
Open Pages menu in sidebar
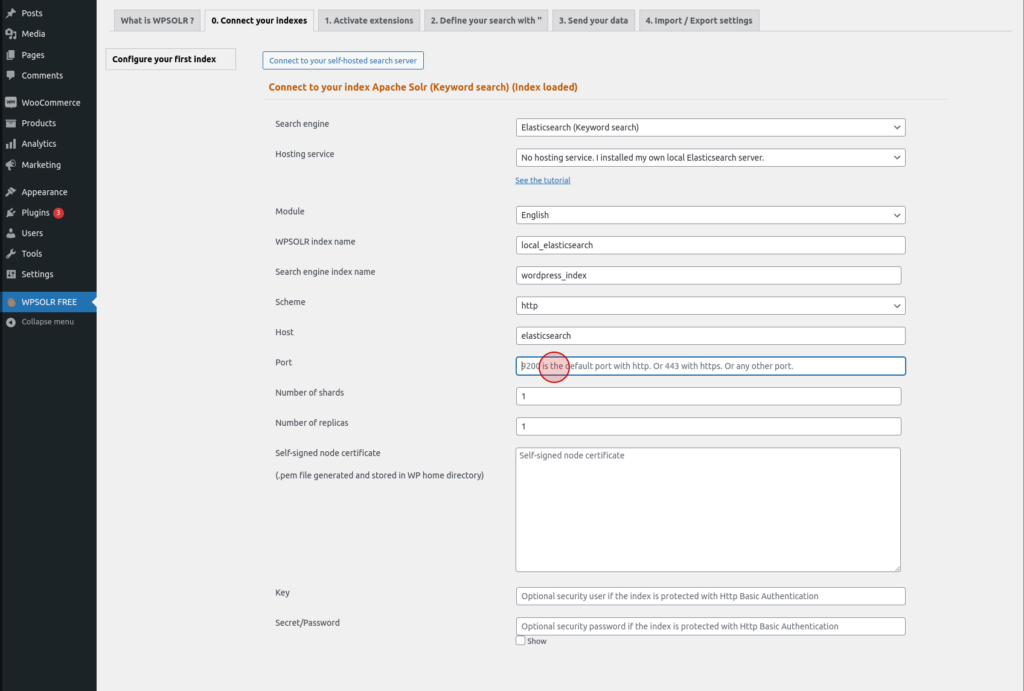[x=33, y=55]
